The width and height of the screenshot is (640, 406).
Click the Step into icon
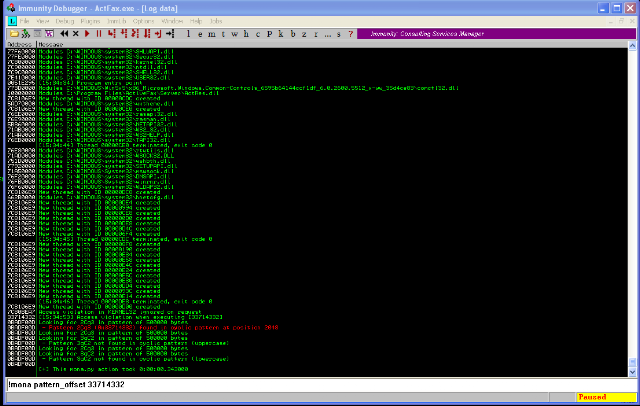pos(111,34)
